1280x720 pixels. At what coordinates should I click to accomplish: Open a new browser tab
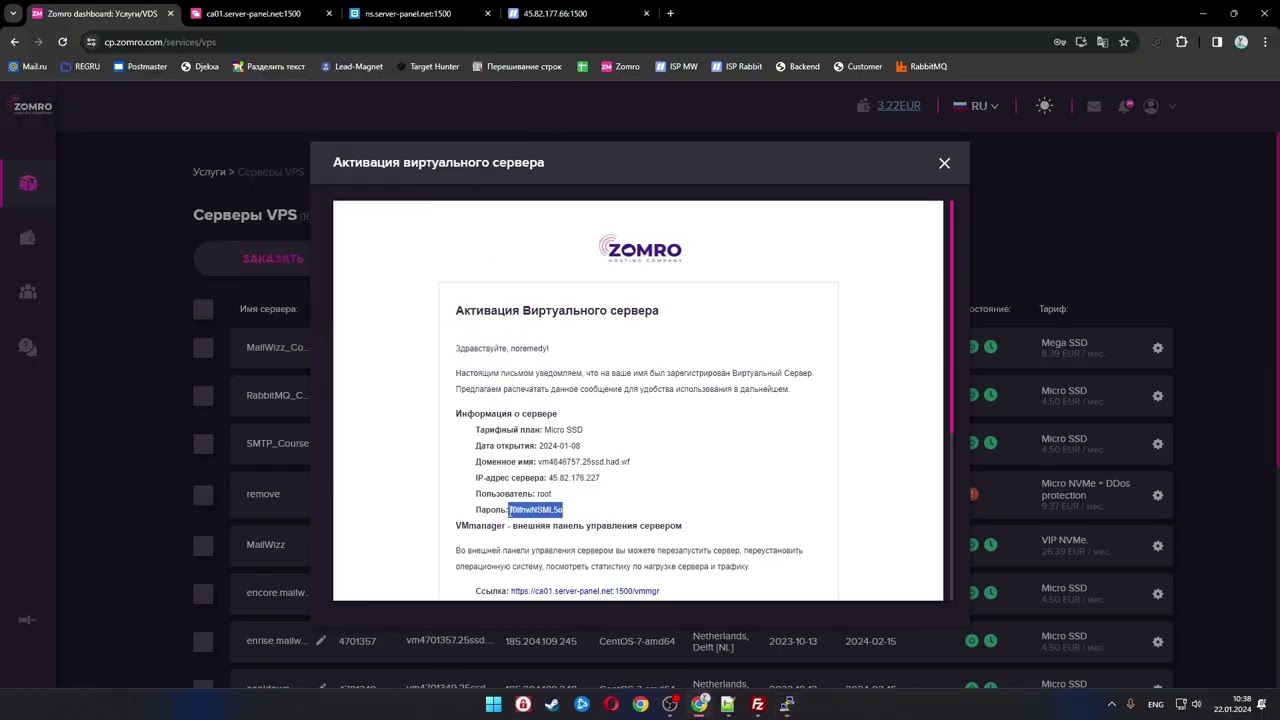(670, 14)
